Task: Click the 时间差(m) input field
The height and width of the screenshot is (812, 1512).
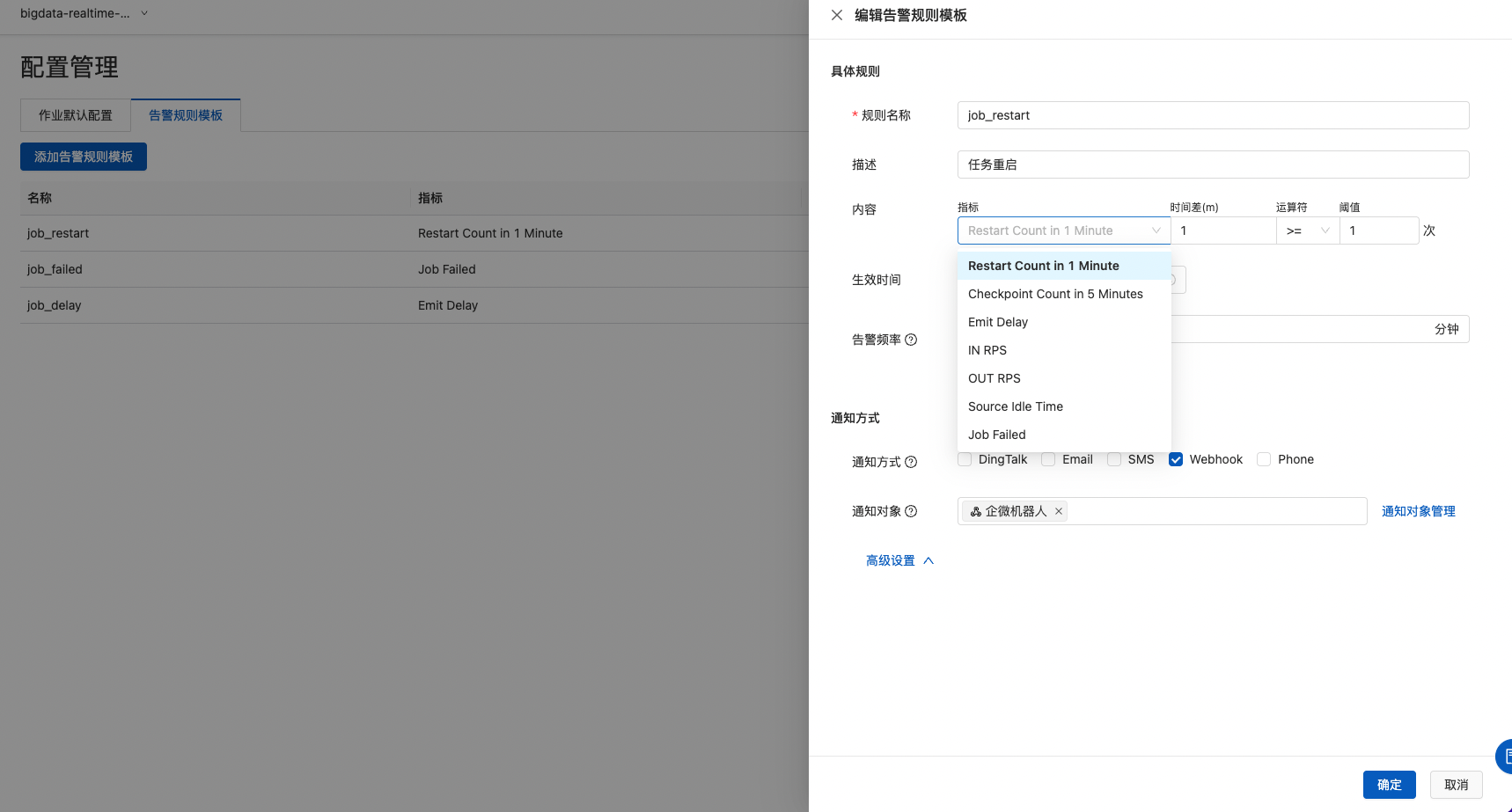Action: click(x=1223, y=230)
